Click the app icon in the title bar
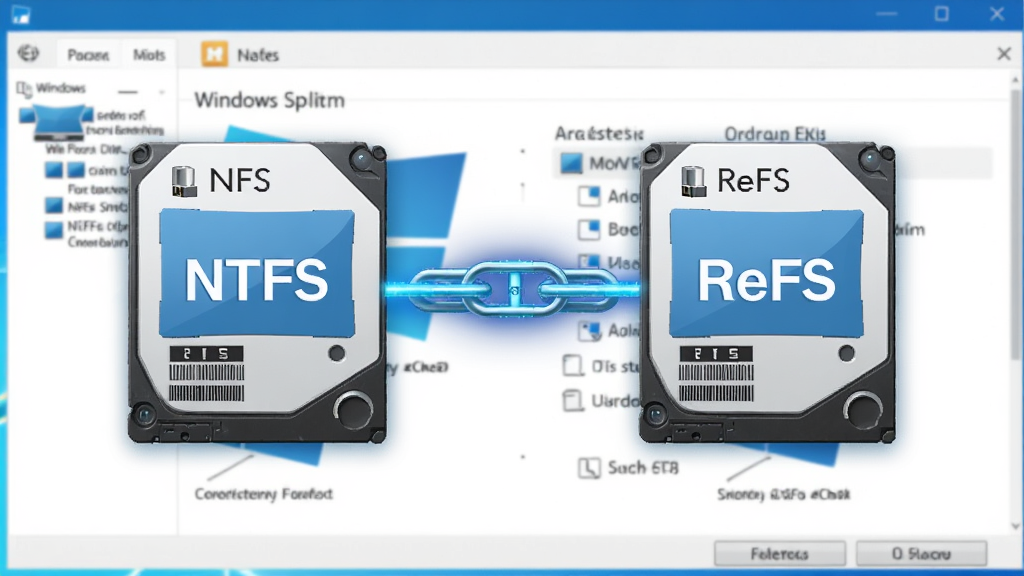1024x576 pixels. pos(21,14)
